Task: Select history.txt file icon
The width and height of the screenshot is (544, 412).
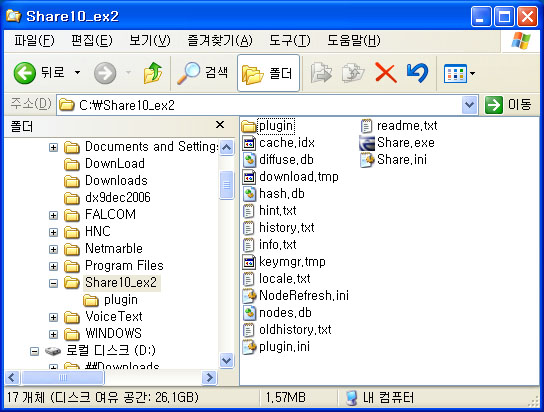Action: (x=249, y=228)
